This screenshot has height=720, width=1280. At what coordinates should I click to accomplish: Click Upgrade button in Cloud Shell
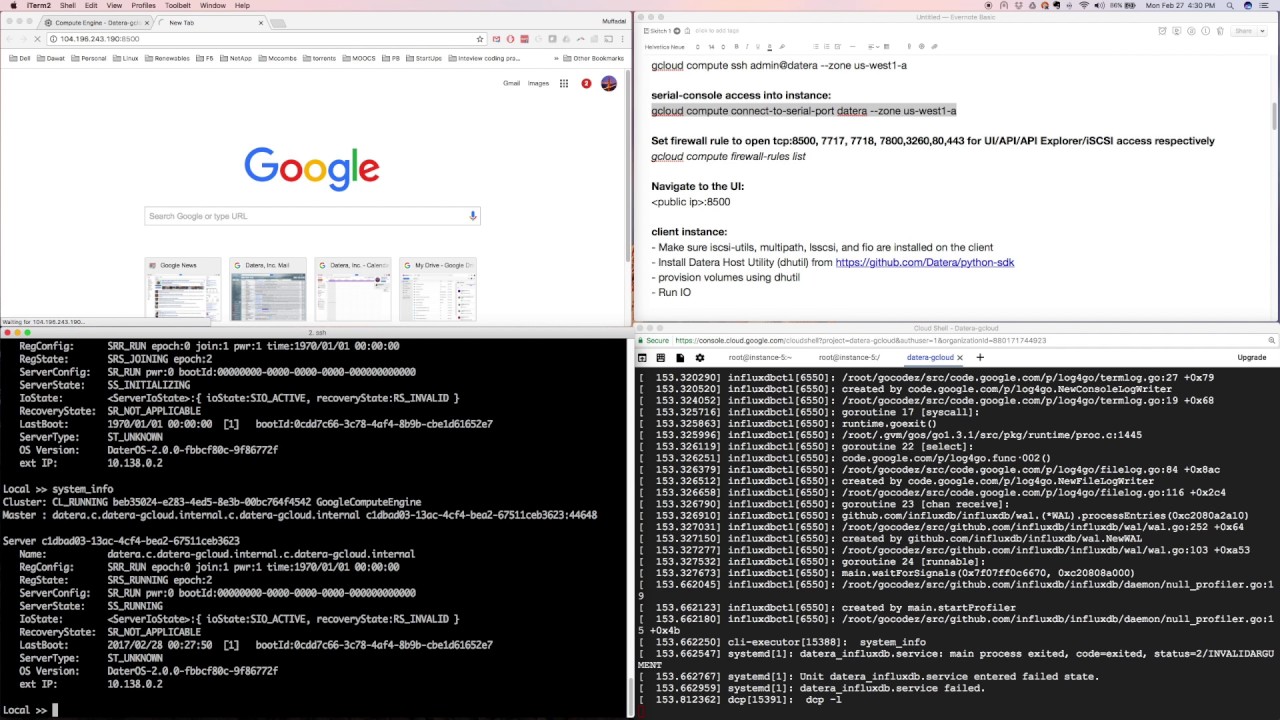click(1251, 357)
